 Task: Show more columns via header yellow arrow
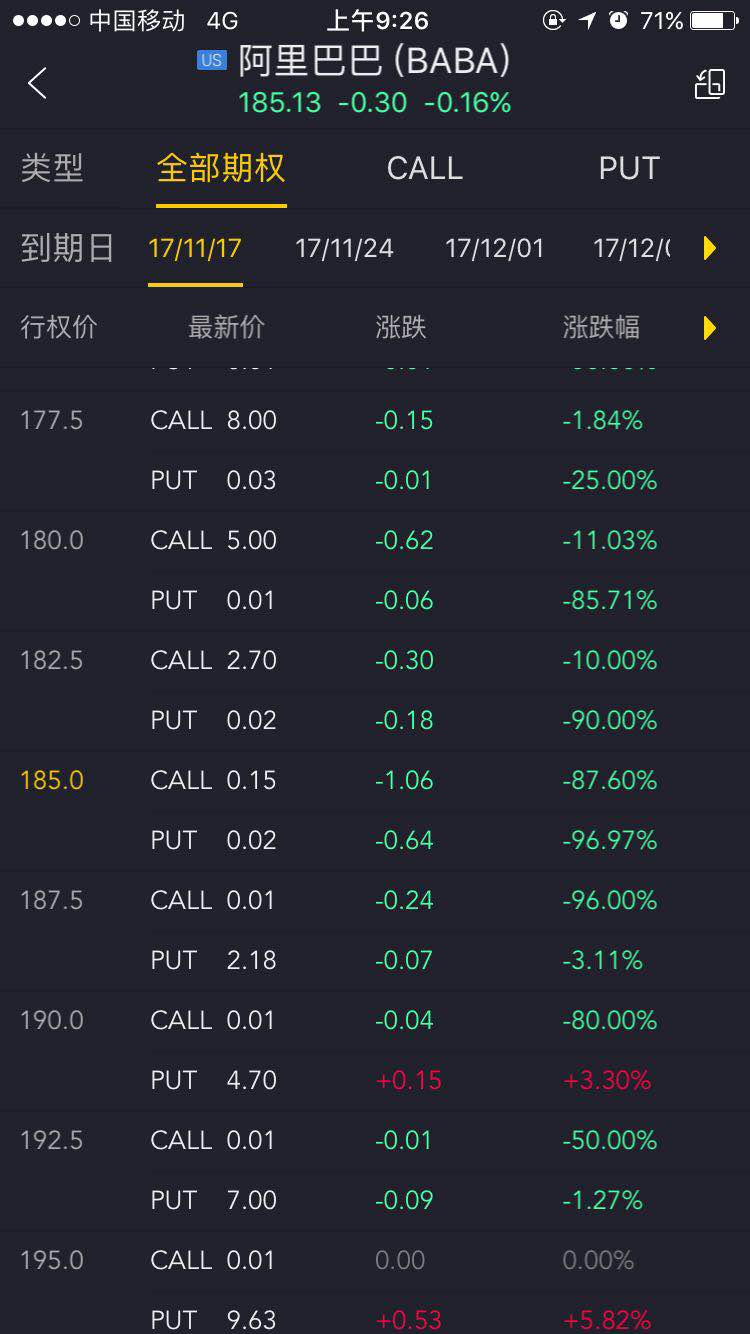[x=709, y=327]
